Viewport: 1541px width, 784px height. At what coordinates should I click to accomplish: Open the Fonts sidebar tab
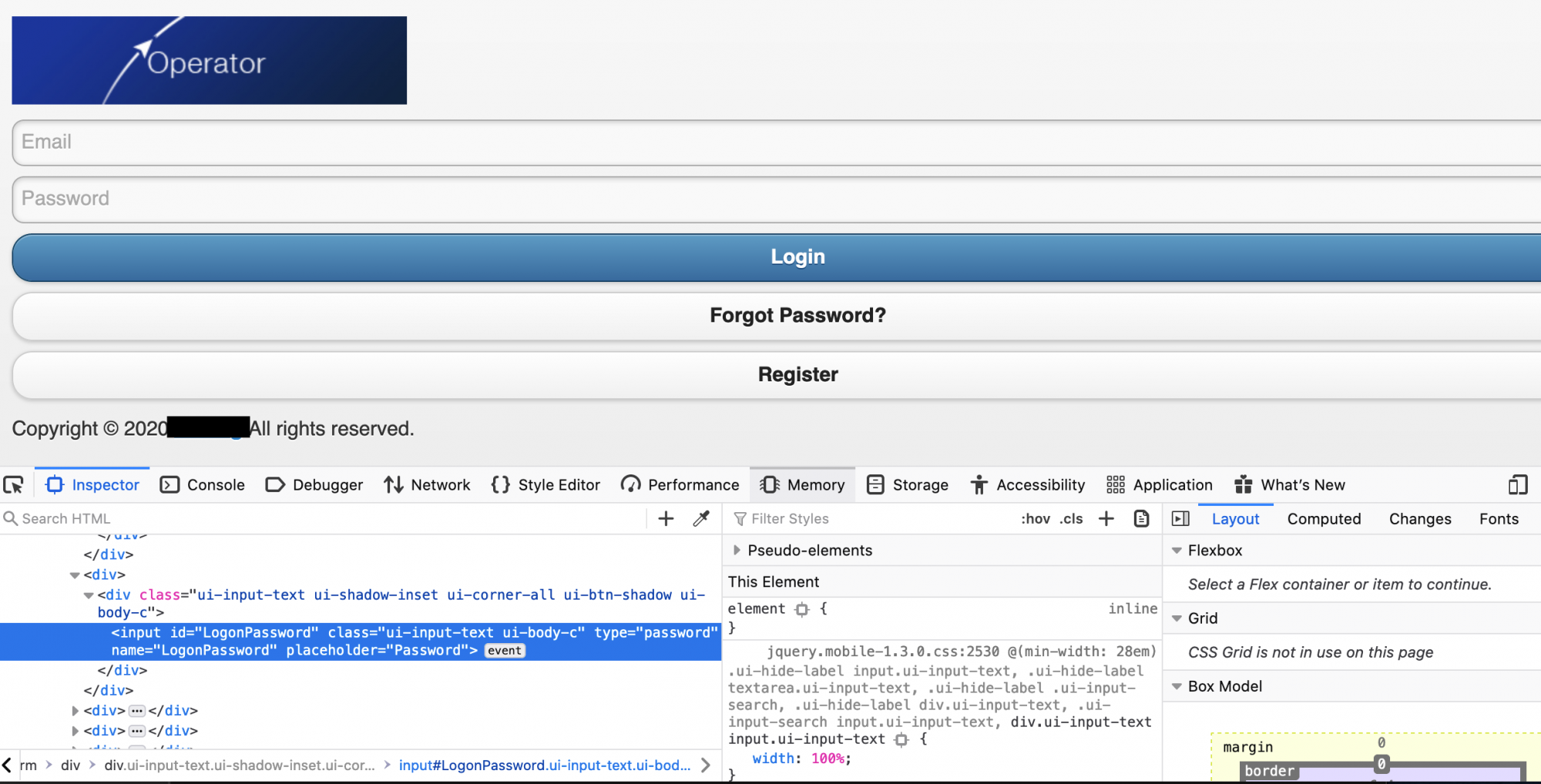click(1499, 518)
